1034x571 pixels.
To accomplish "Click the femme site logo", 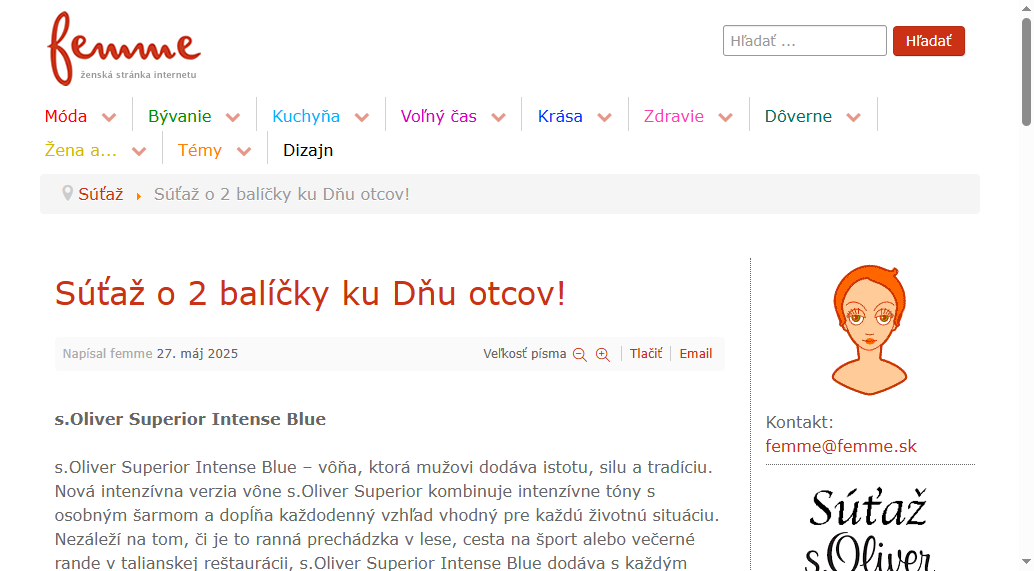I will (x=124, y=48).
